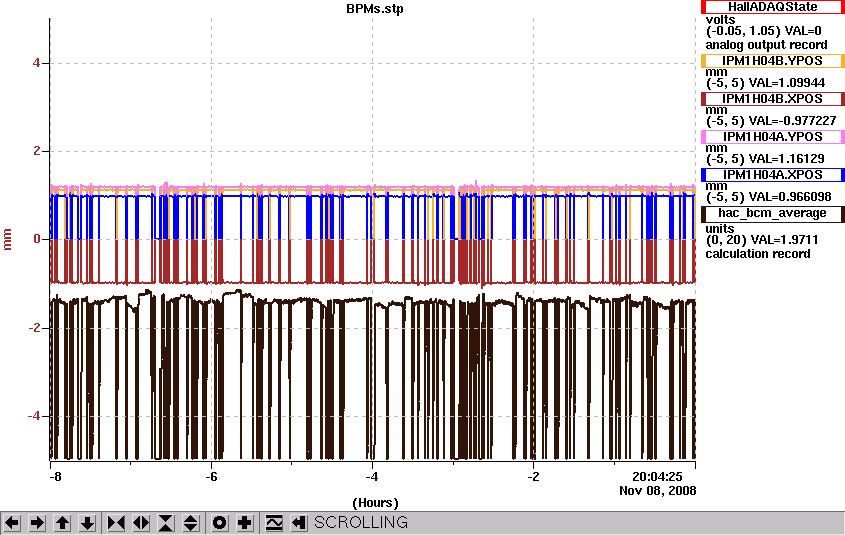Image resolution: width=845 pixels, height=535 pixels.
Task: Click the SCROLLING status text
Action: 361,523
